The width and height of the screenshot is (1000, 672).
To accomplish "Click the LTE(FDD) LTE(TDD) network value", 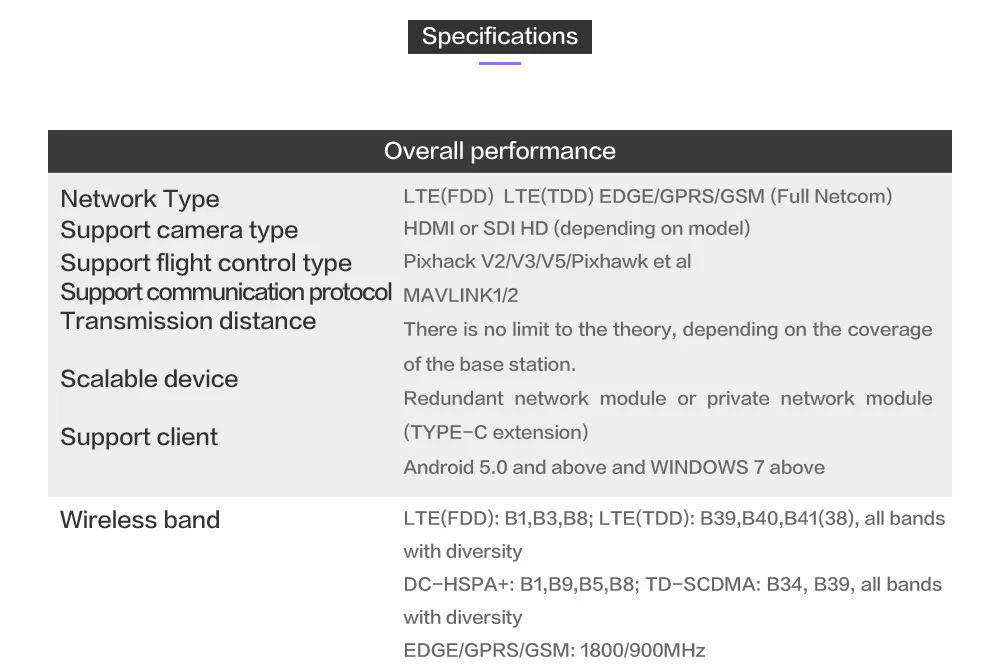I will click(647, 196).
